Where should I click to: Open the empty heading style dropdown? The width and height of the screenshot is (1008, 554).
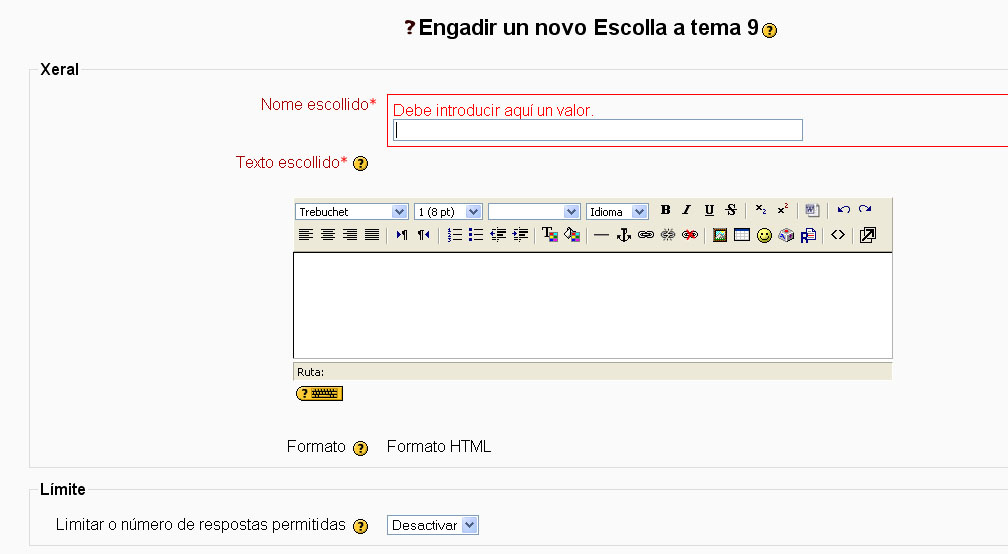click(534, 211)
